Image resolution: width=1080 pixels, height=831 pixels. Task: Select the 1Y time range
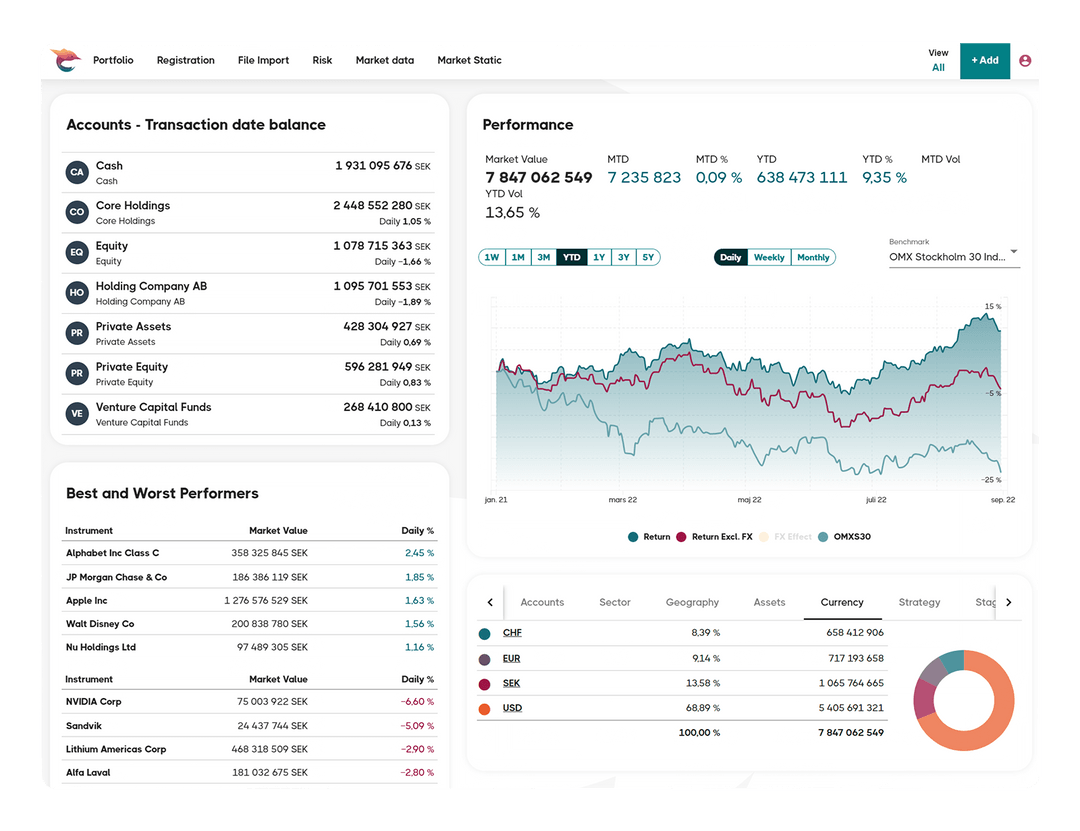coord(598,257)
